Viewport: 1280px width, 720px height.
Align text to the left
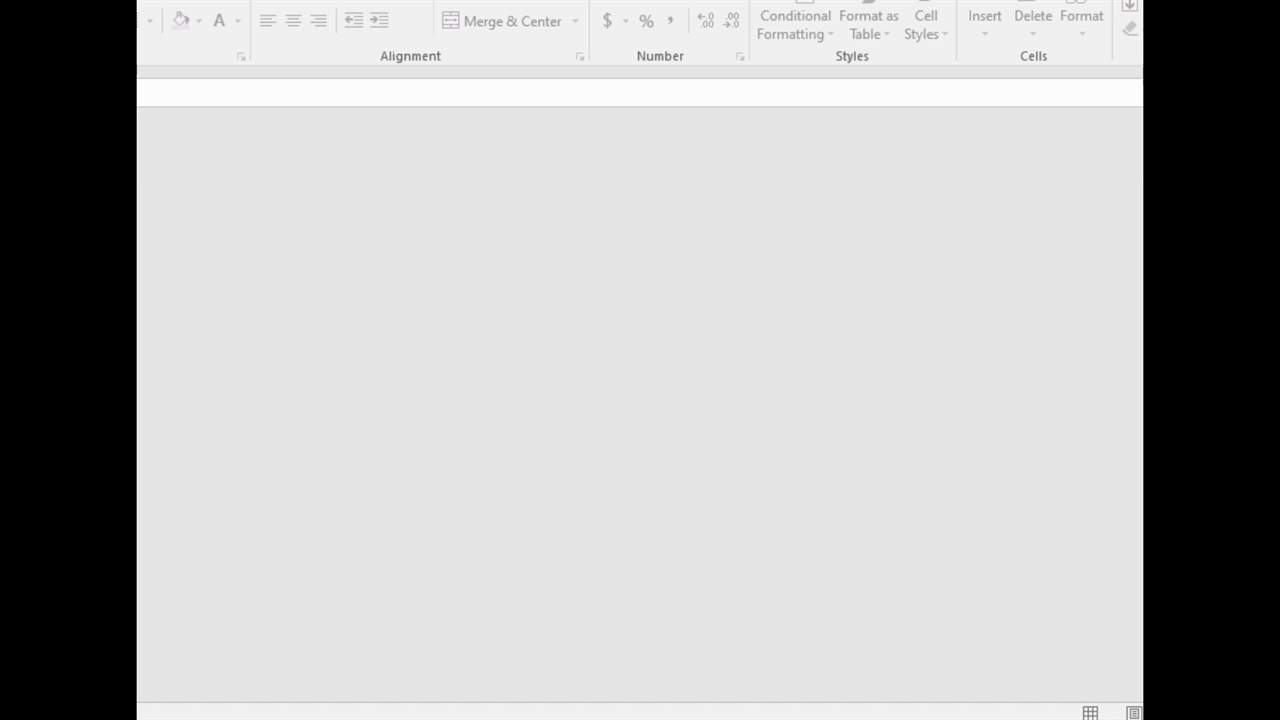tap(268, 20)
